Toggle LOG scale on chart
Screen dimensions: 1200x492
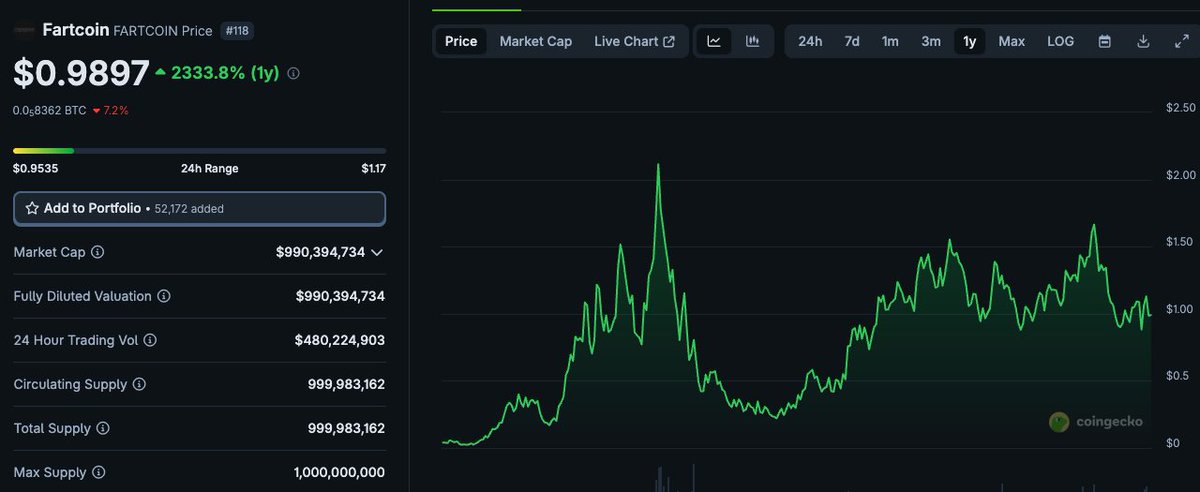pyautogui.click(x=1061, y=42)
